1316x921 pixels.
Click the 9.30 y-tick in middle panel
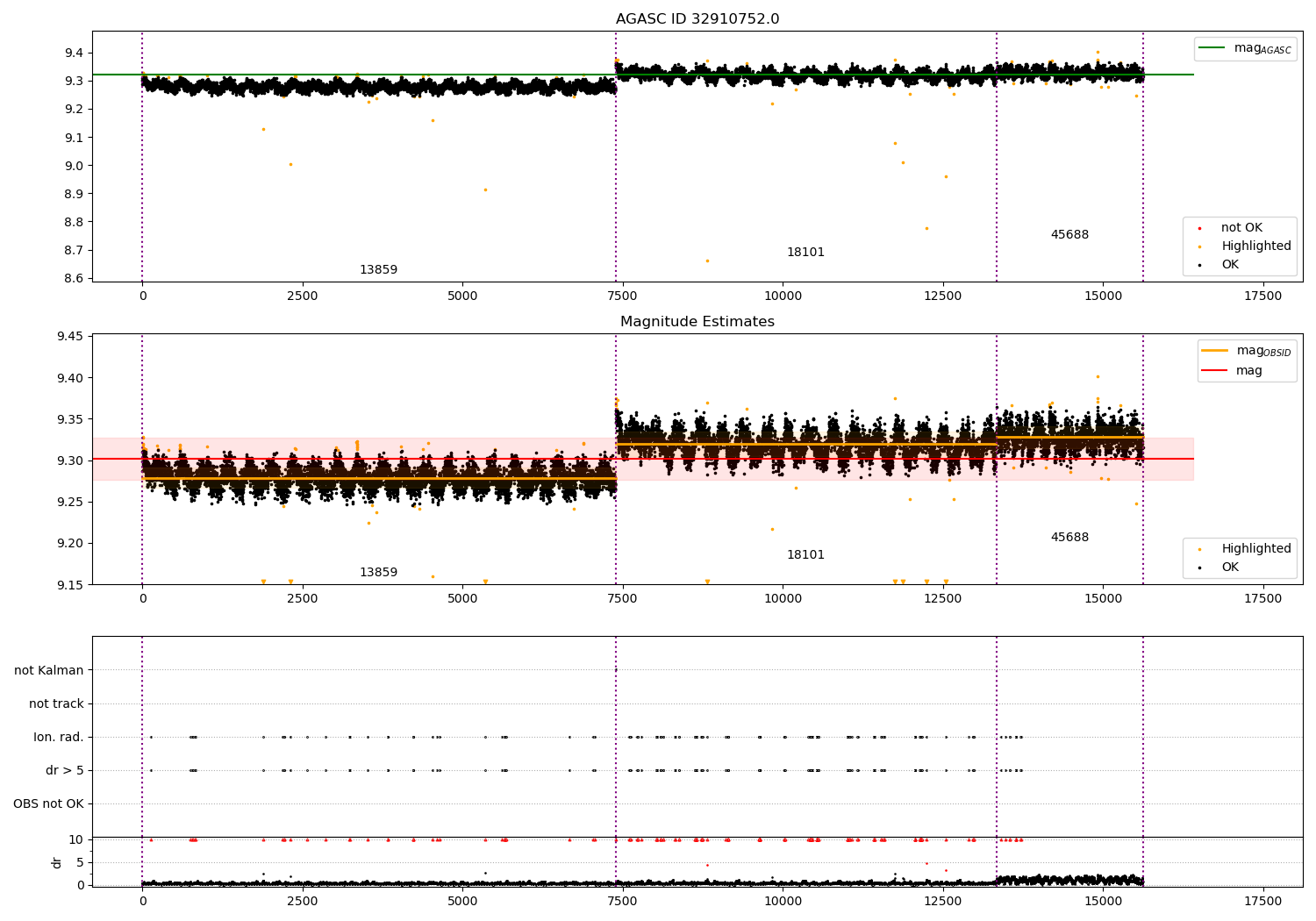pyautogui.click(x=70, y=460)
